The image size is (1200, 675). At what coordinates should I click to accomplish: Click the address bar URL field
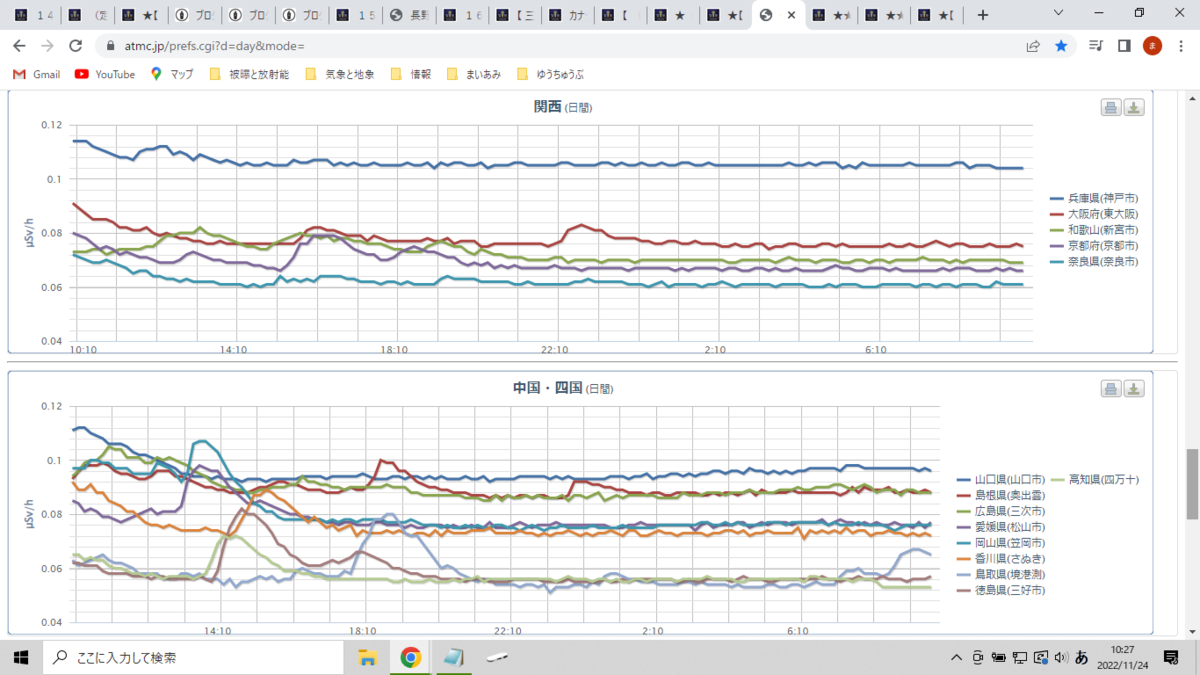click(560, 46)
